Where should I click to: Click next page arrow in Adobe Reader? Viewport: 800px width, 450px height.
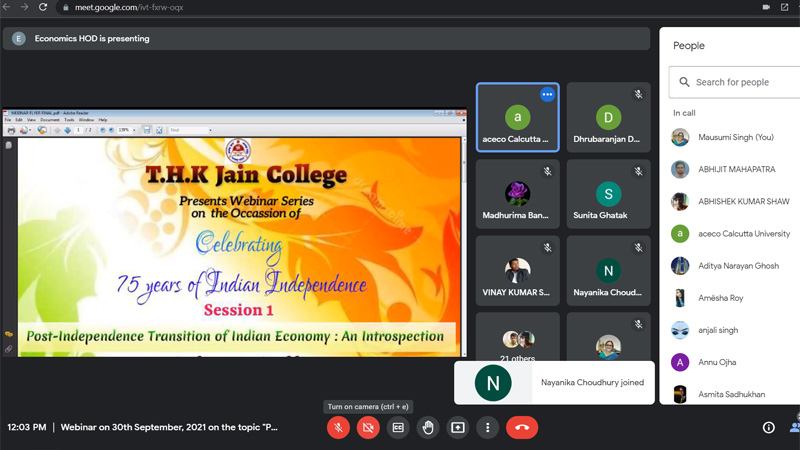pyautogui.click(x=67, y=130)
